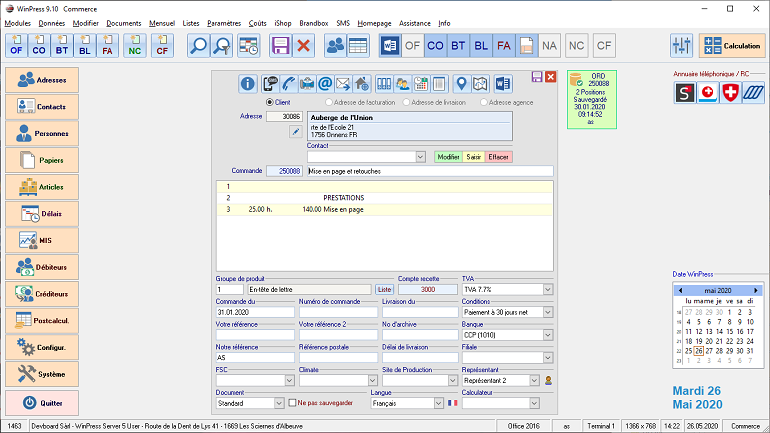
Task: Expand the Filiale dropdown
Action: tap(548, 358)
